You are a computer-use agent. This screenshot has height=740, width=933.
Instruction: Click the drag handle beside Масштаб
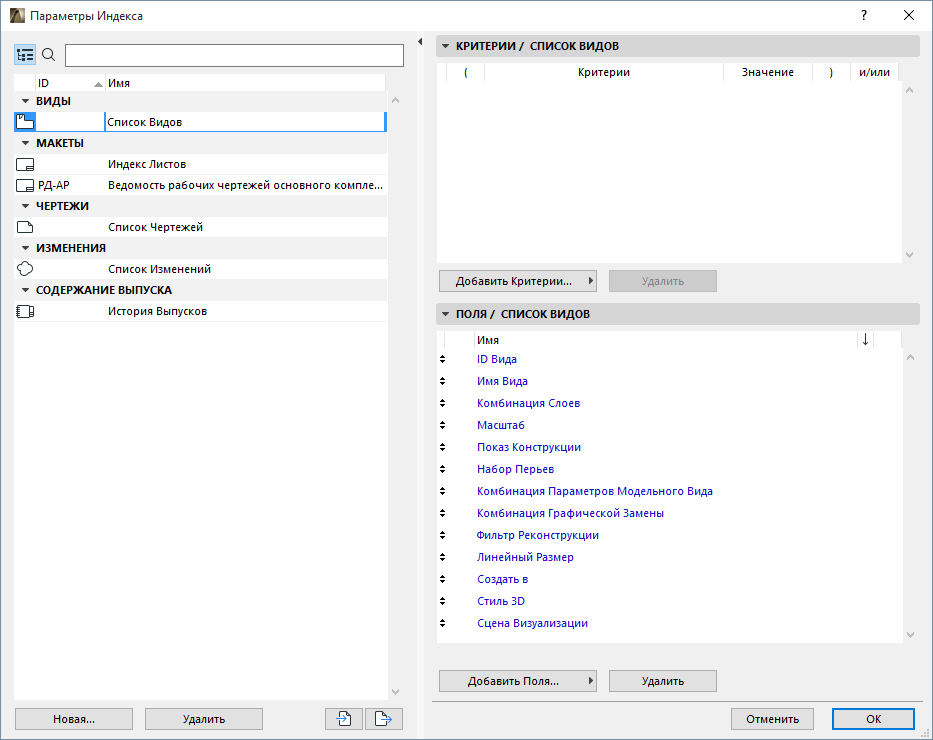443,425
